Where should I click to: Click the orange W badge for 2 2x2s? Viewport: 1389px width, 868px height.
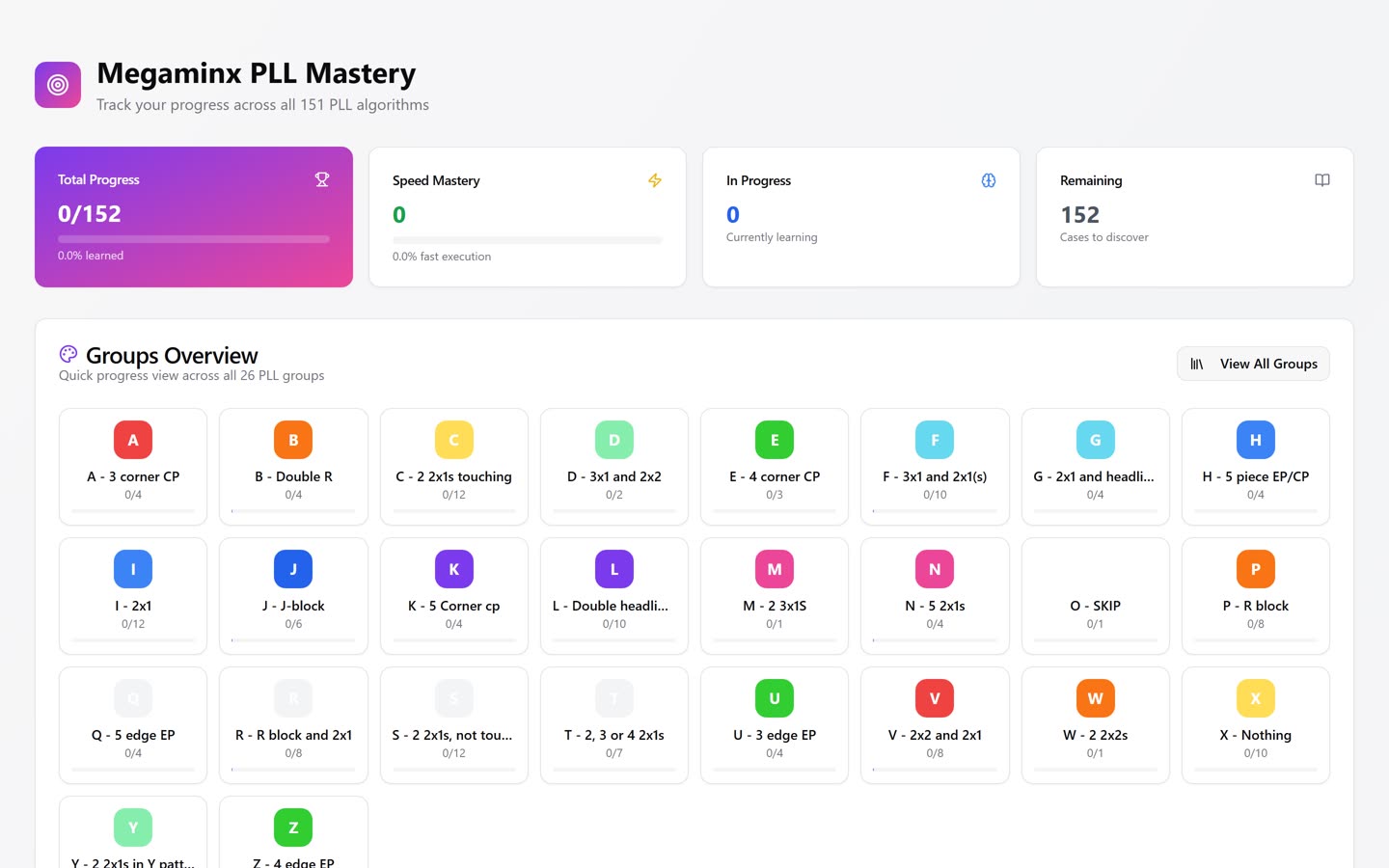[1095, 698]
